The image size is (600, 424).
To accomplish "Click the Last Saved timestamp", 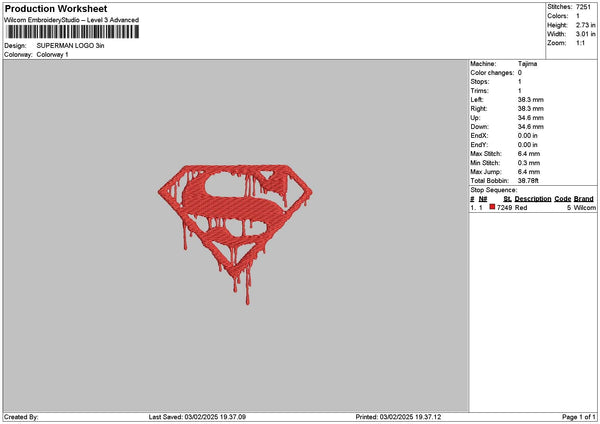I will pyautogui.click(x=197, y=417).
